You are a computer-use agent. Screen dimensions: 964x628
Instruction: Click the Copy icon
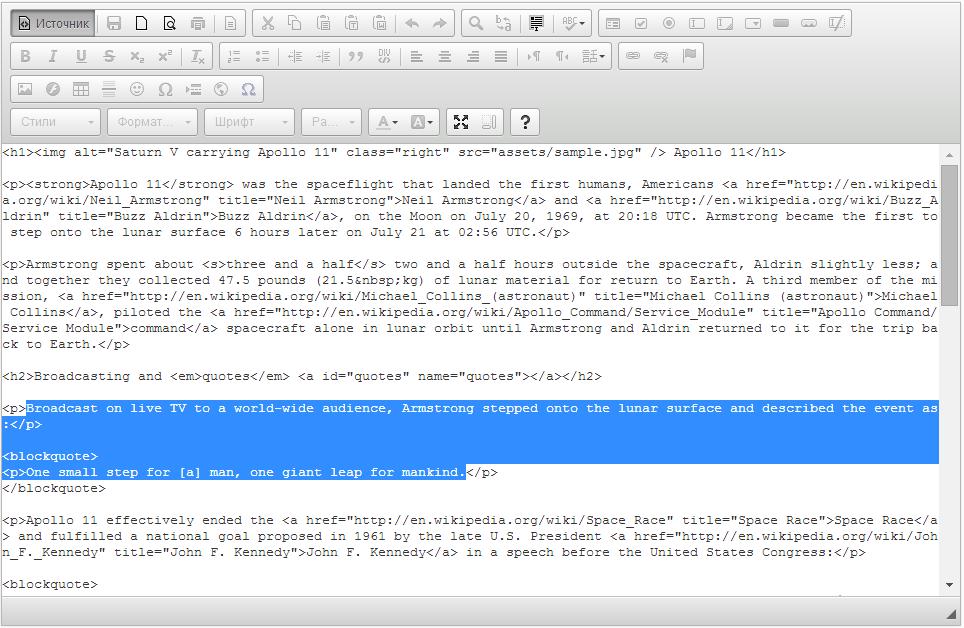point(295,23)
